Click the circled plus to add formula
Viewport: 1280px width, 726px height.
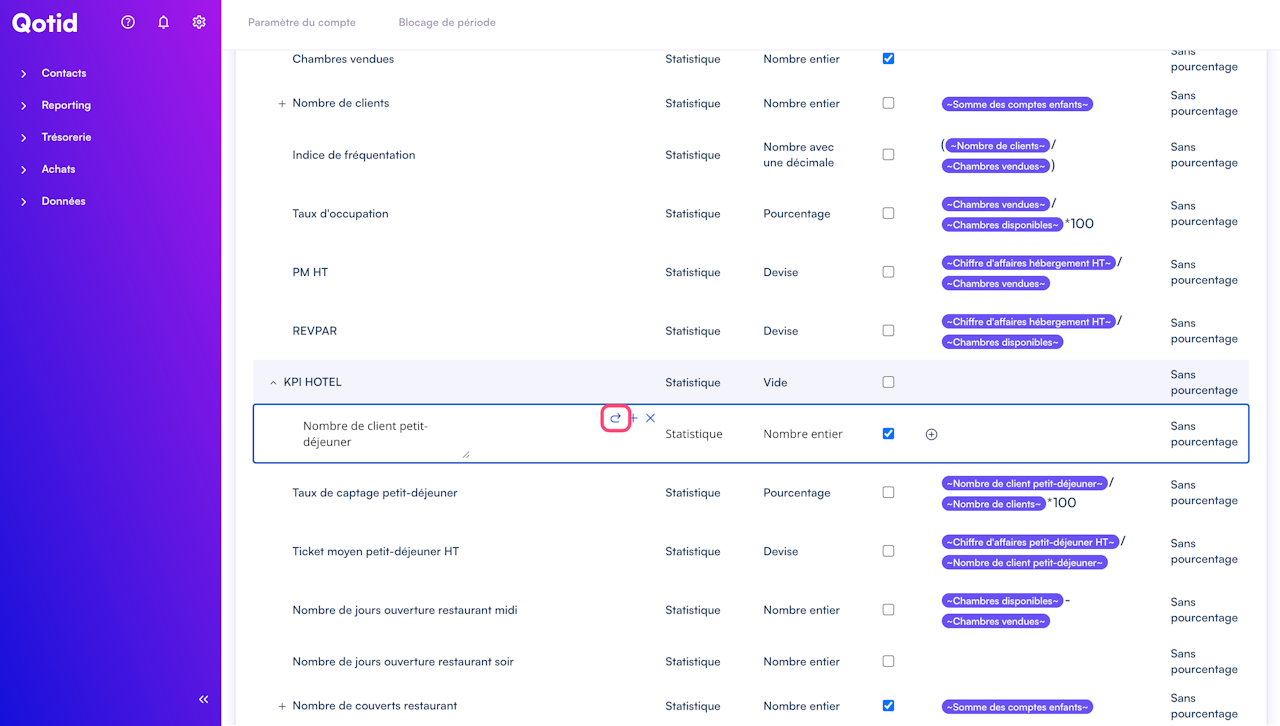(x=931, y=434)
